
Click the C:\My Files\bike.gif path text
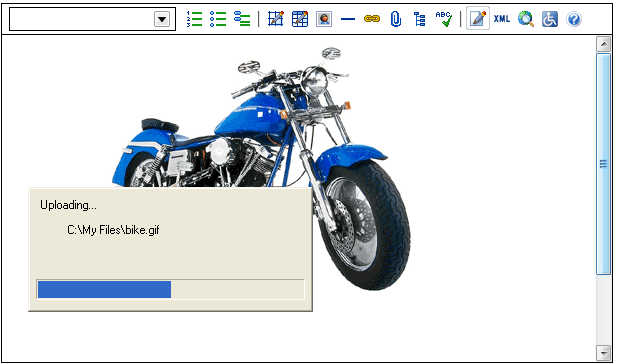[113, 230]
